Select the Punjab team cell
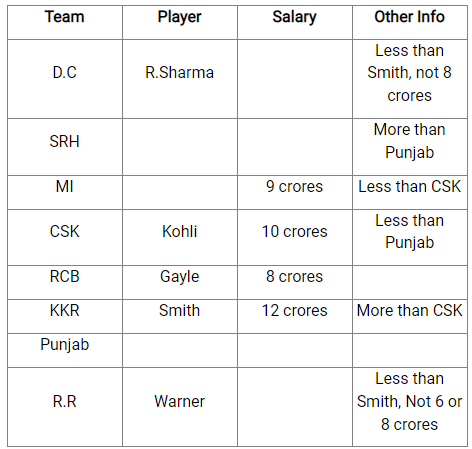Viewport: 472px width, 449px height. (65, 351)
